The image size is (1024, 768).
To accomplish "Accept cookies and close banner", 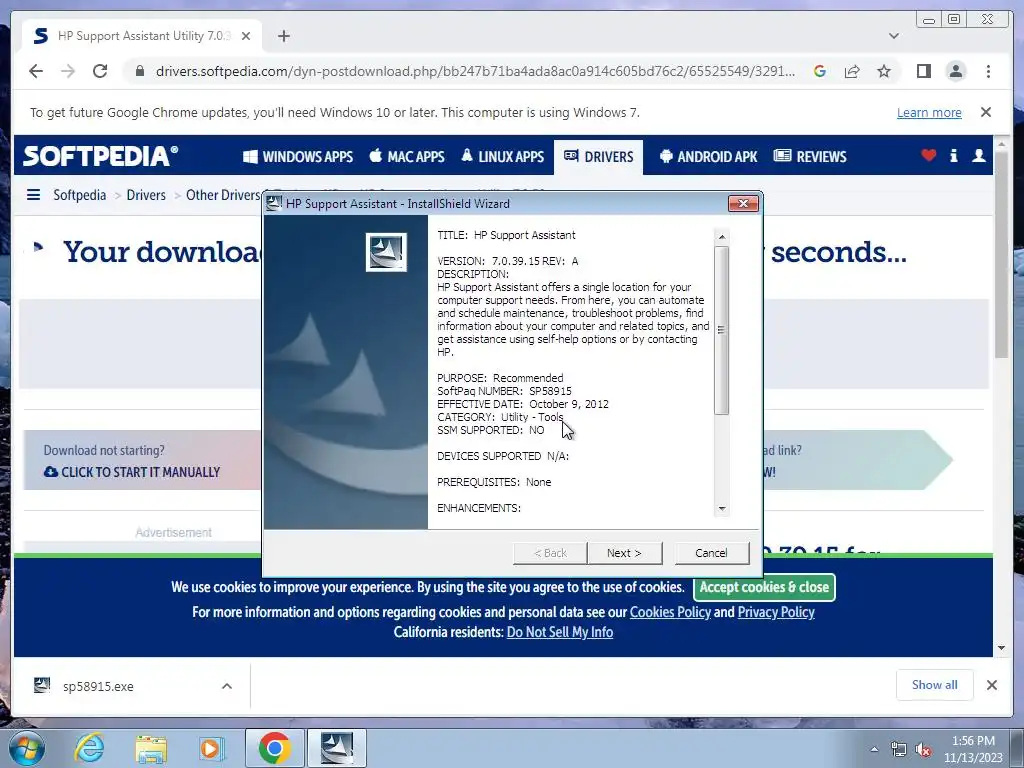I will click(764, 587).
